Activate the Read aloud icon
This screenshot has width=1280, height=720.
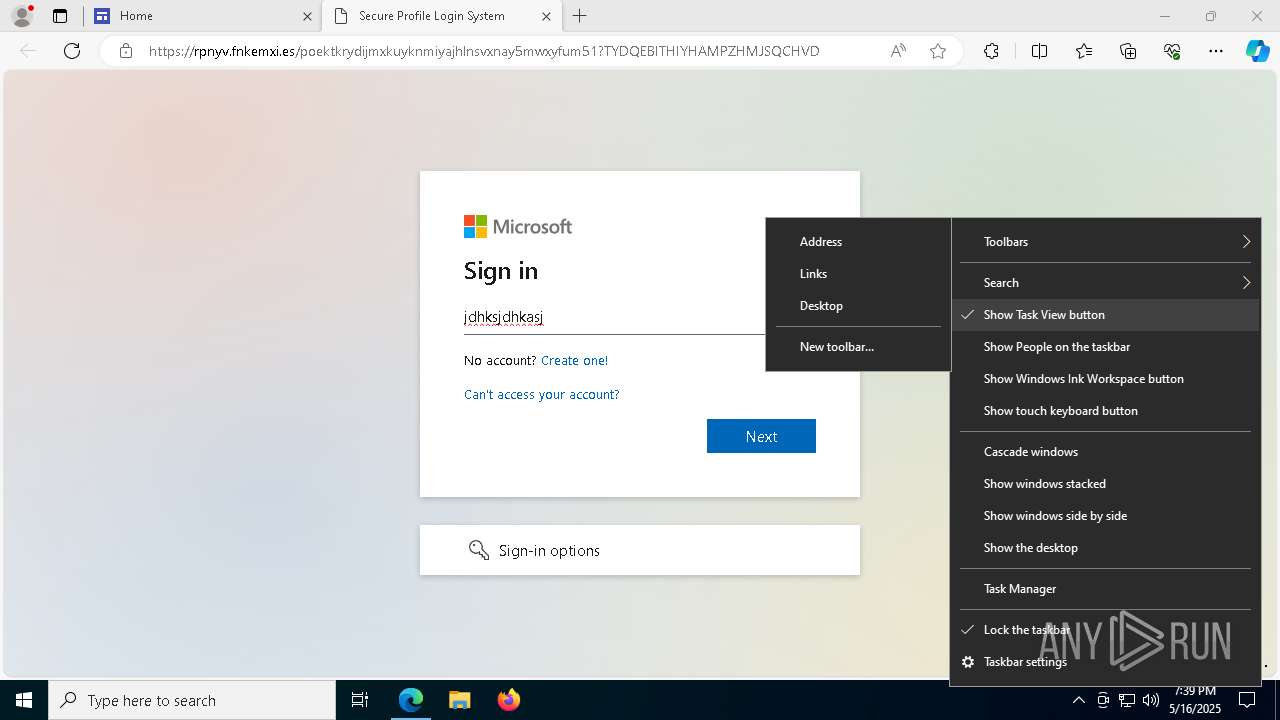pyautogui.click(x=898, y=51)
